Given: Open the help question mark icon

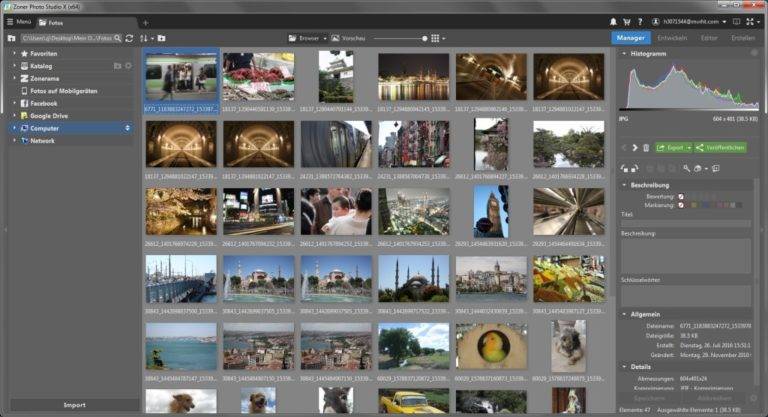Looking at the screenshot, I should [640, 22].
